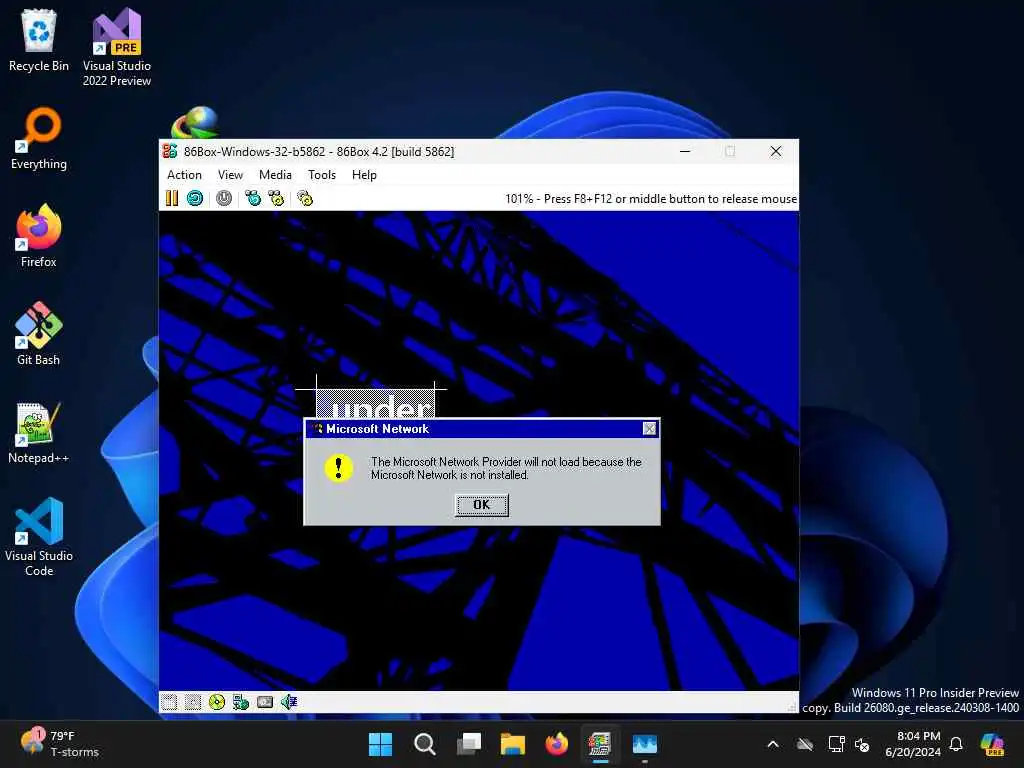Open Copilot Preview on the taskbar
This screenshot has height=768, width=1024.
992,744
